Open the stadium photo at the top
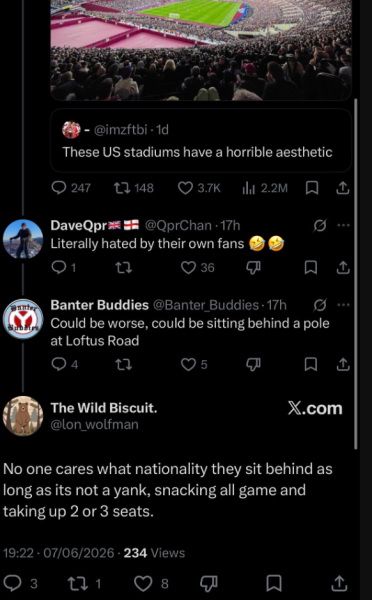The width and height of the screenshot is (372, 600). click(201, 50)
